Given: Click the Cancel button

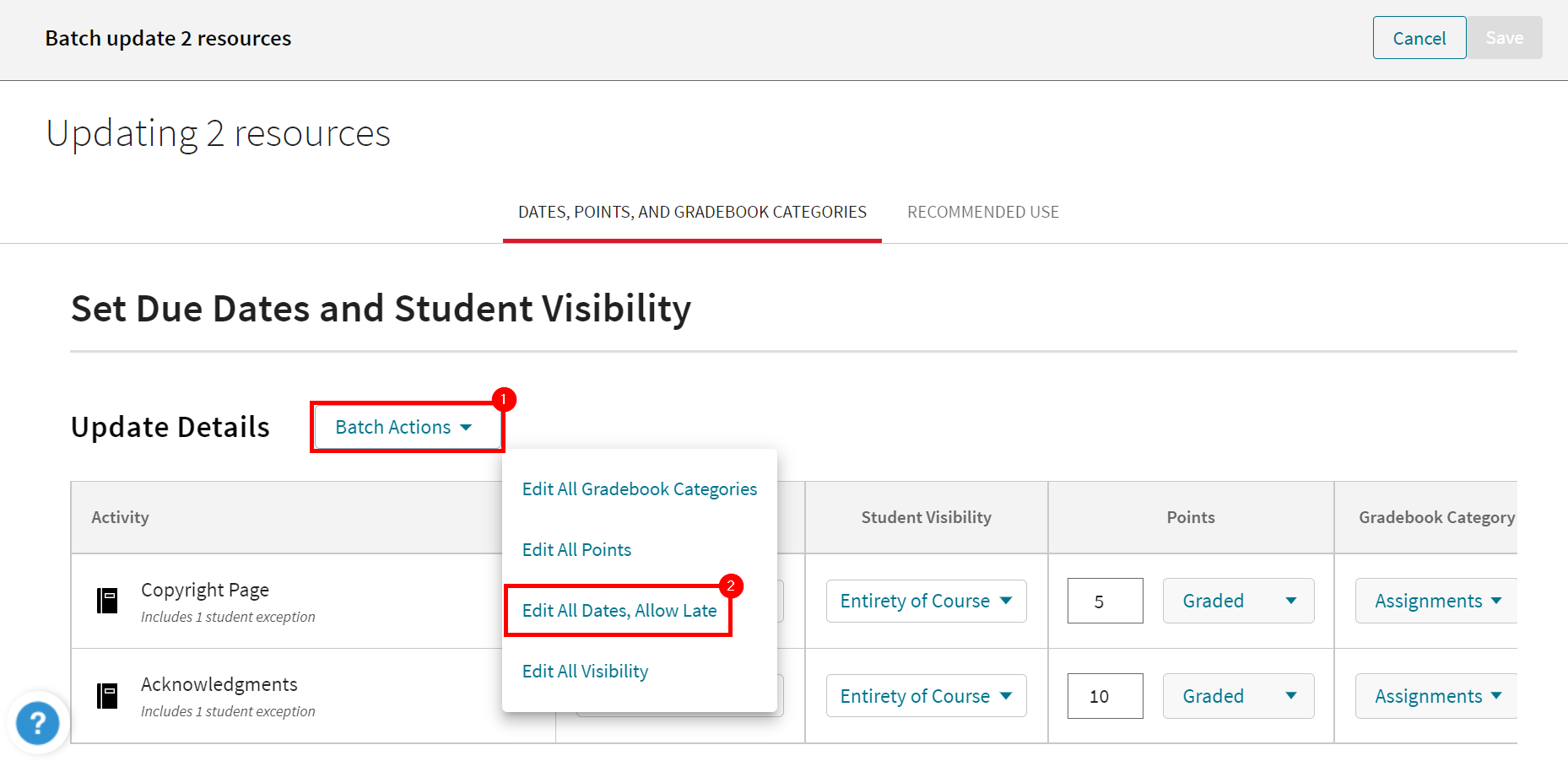Looking at the screenshot, I should [x=1419, y=38].
